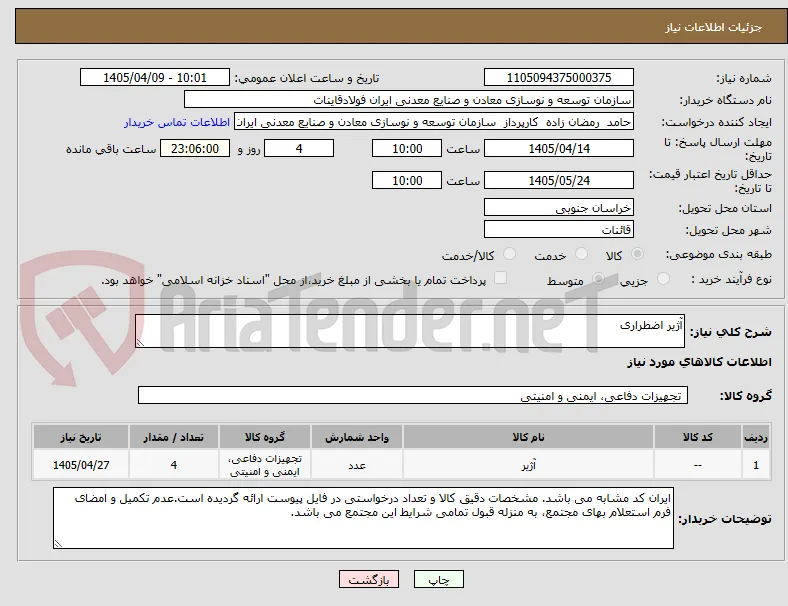Select the کالا radio button
Viewport: 788px width, 606px height.
[637, 254]
